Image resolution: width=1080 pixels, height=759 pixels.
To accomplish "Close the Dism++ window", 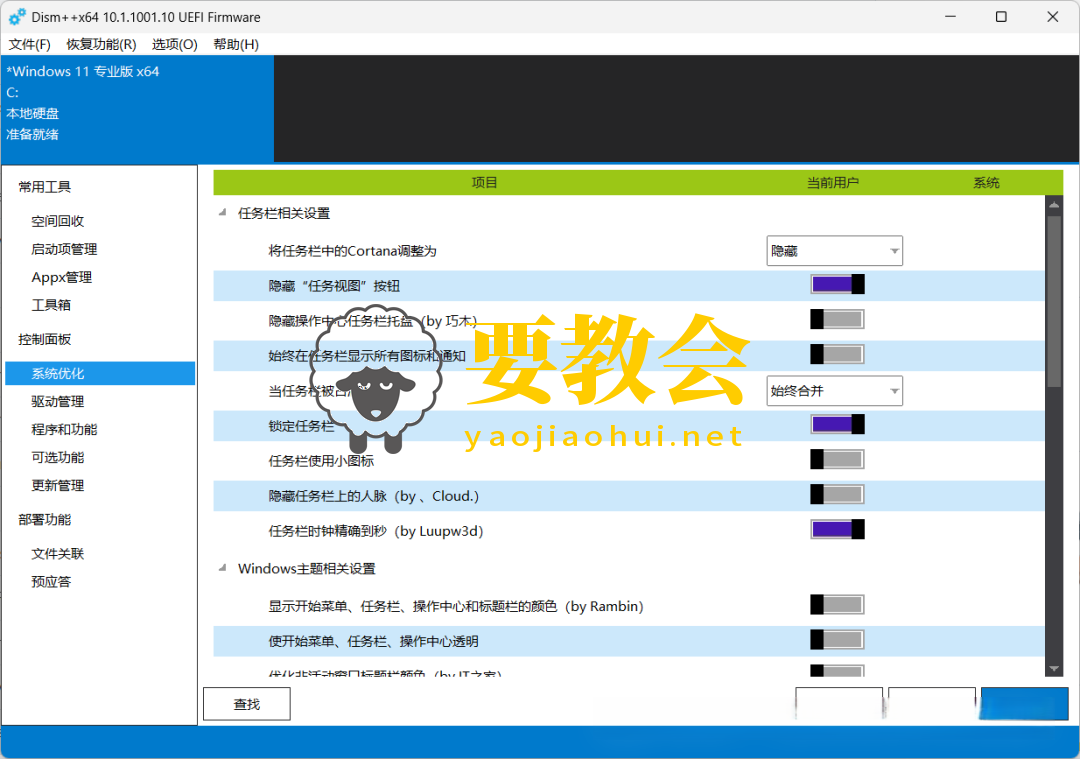I will click(1052, 17).
